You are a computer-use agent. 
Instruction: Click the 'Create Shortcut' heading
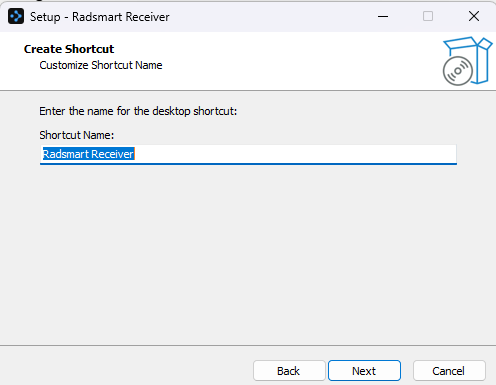pyautogui.click(x=69, y=49)
